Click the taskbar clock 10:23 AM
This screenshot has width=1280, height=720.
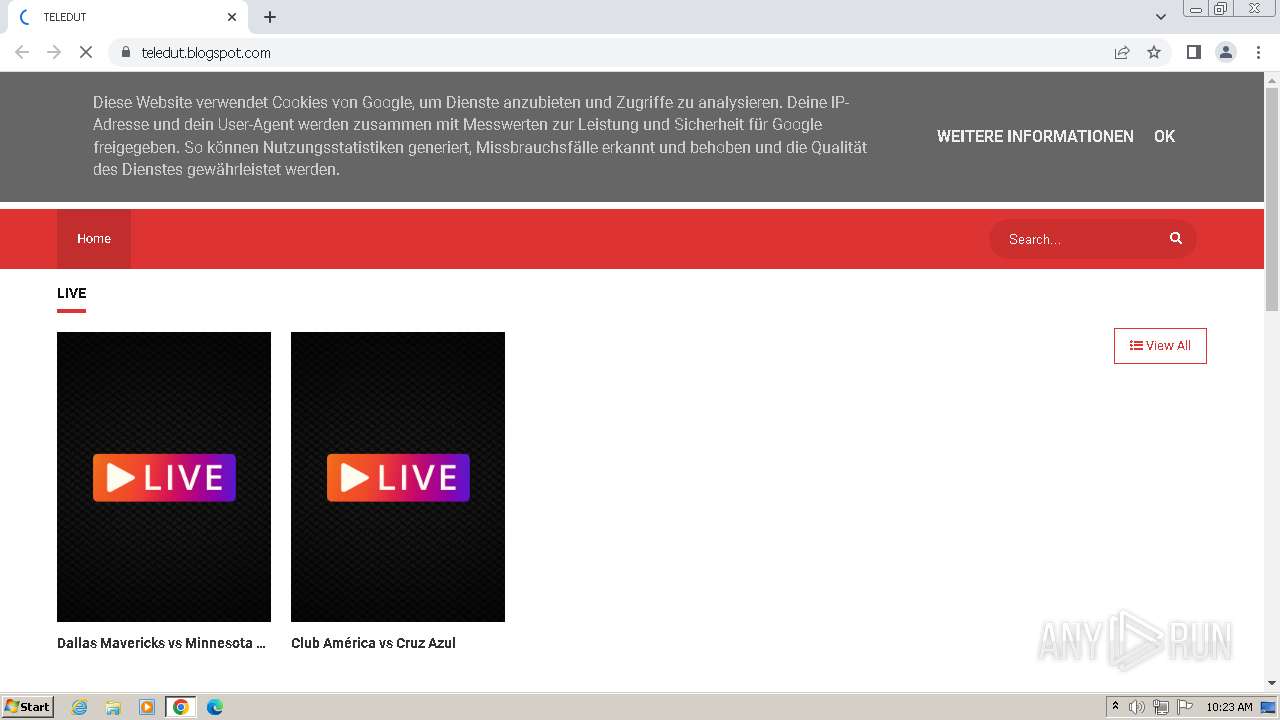click(x=1229, y=707)
